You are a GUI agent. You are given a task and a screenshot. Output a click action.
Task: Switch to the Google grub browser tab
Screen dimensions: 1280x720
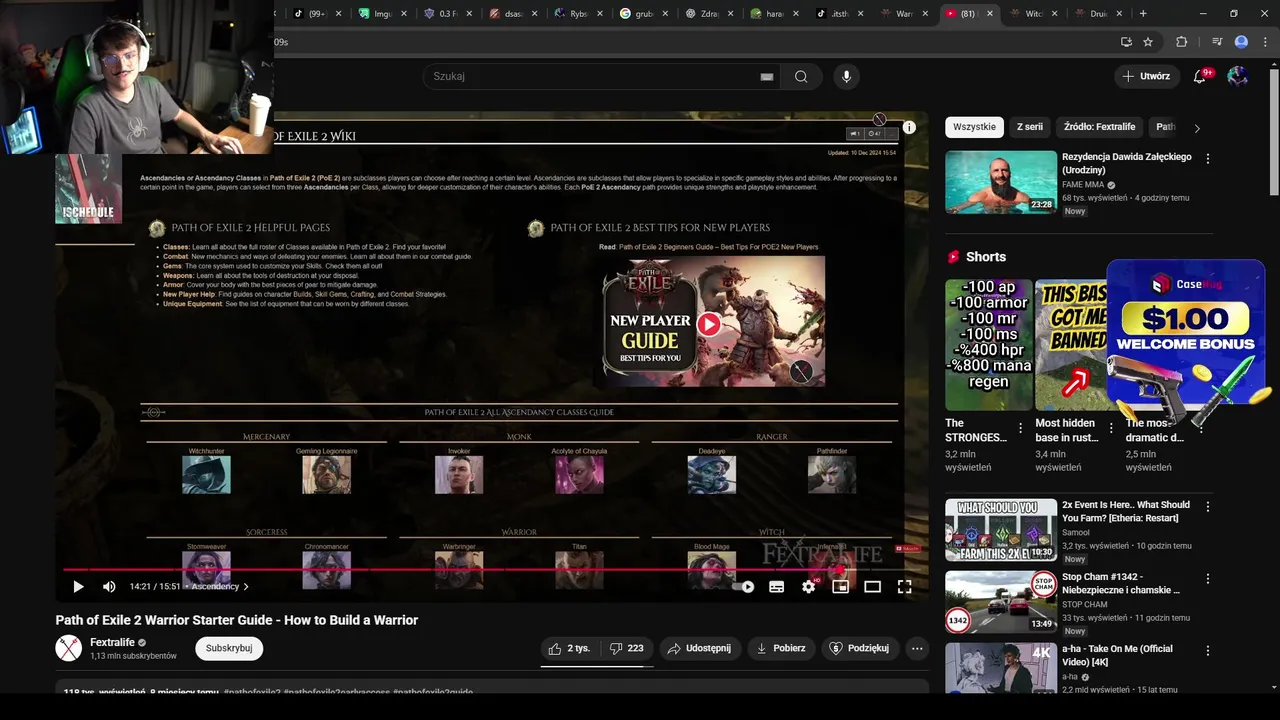pos(644,14)
